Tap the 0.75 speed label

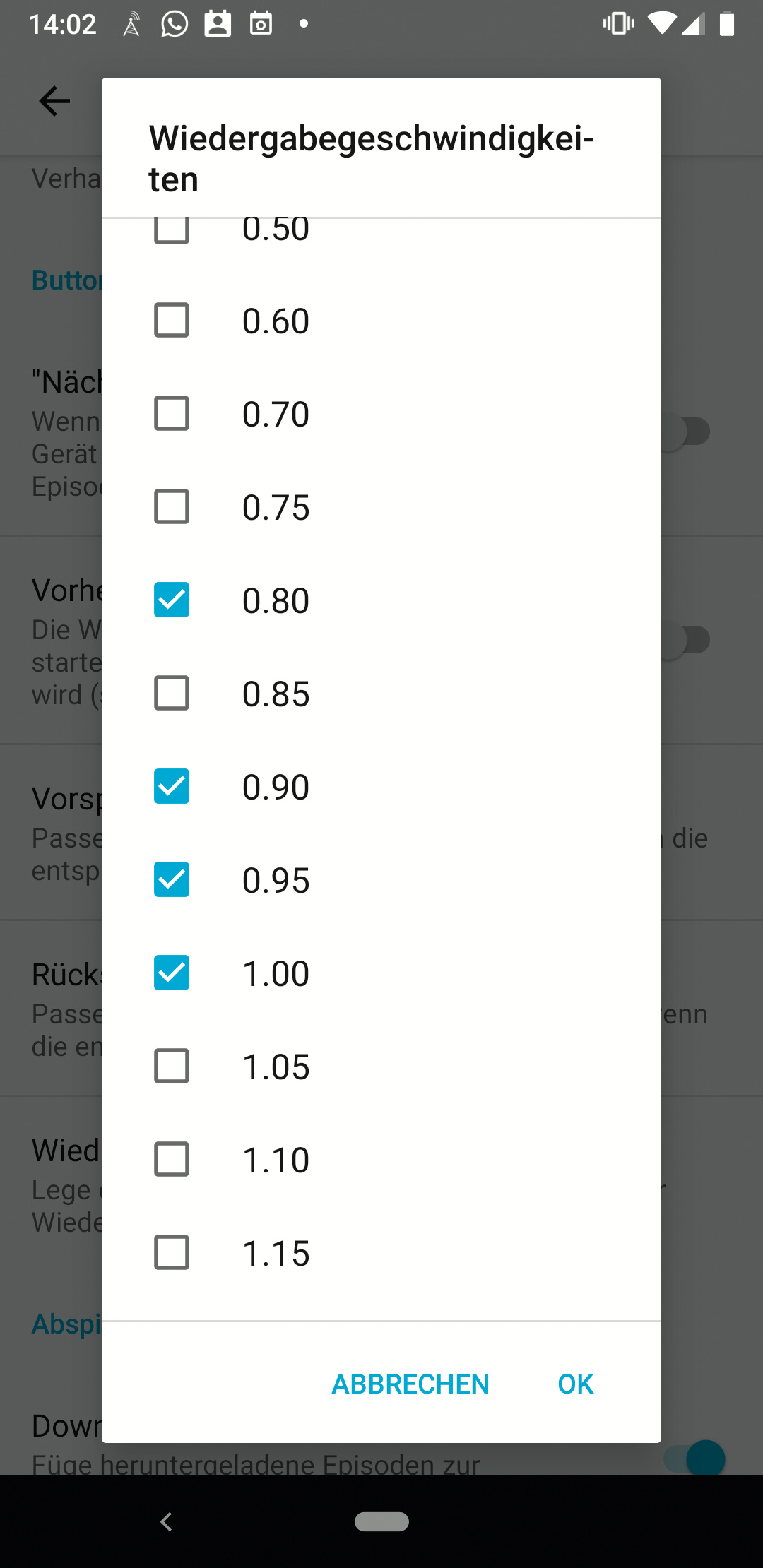click(x=276, y=507)
